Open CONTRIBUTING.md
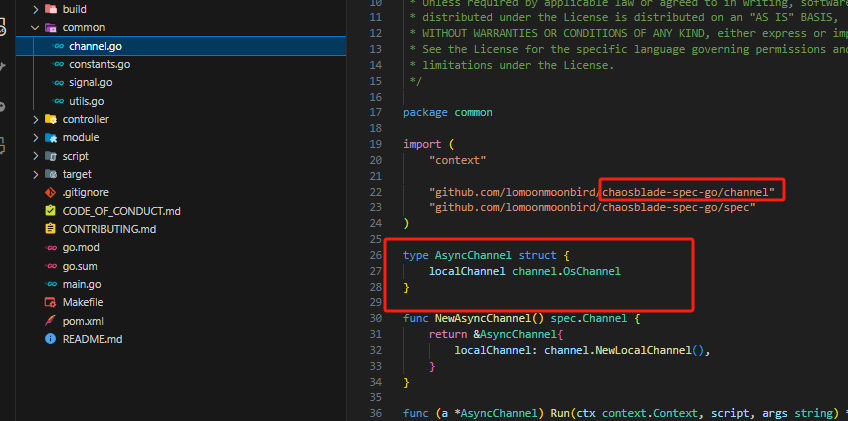The width and height of the screenshot is (848, 421). 109,229
